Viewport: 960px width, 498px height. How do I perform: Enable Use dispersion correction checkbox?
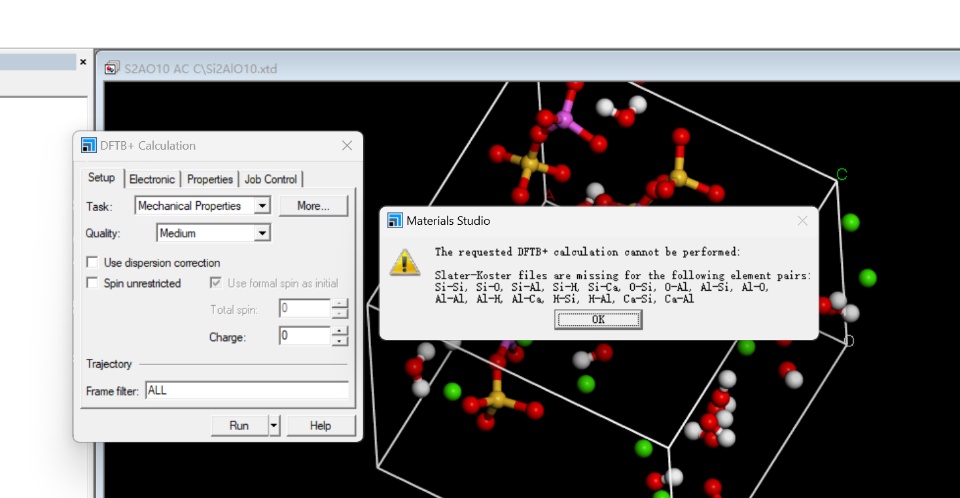(x=92, y=262)
